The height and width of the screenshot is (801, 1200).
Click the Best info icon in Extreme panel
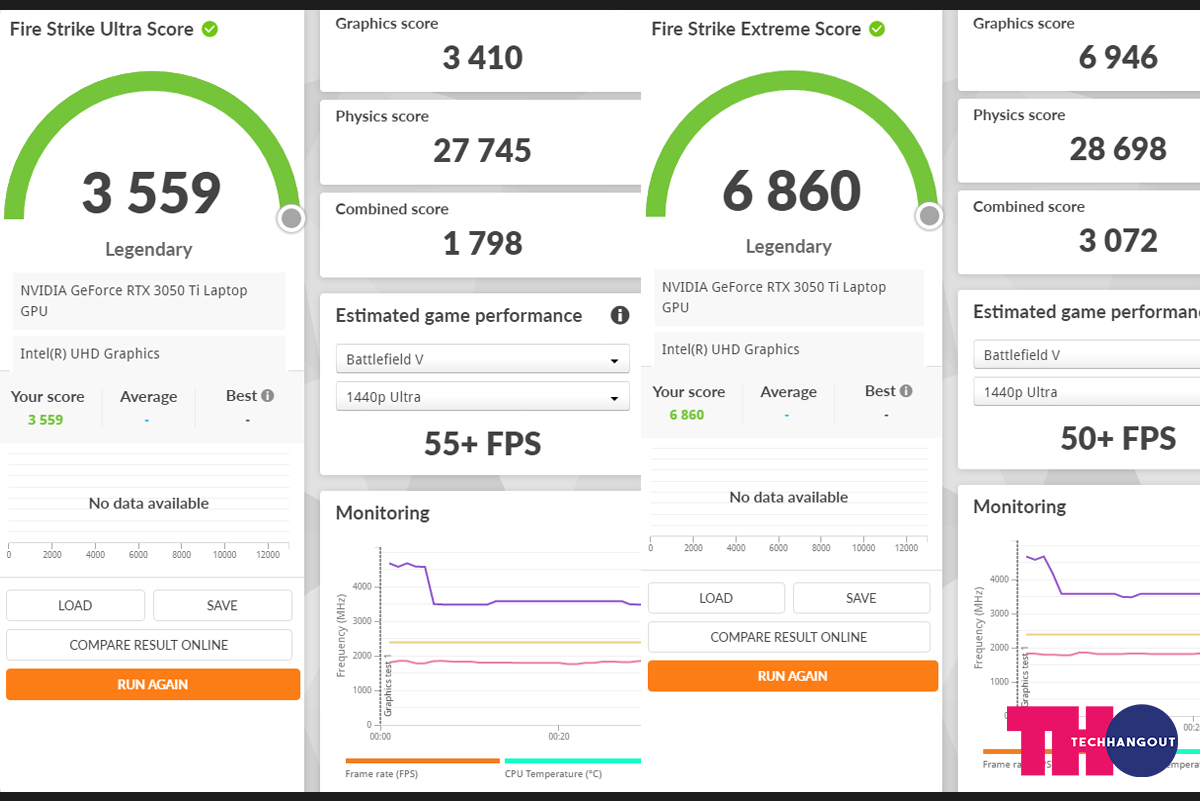pos(906,392)
